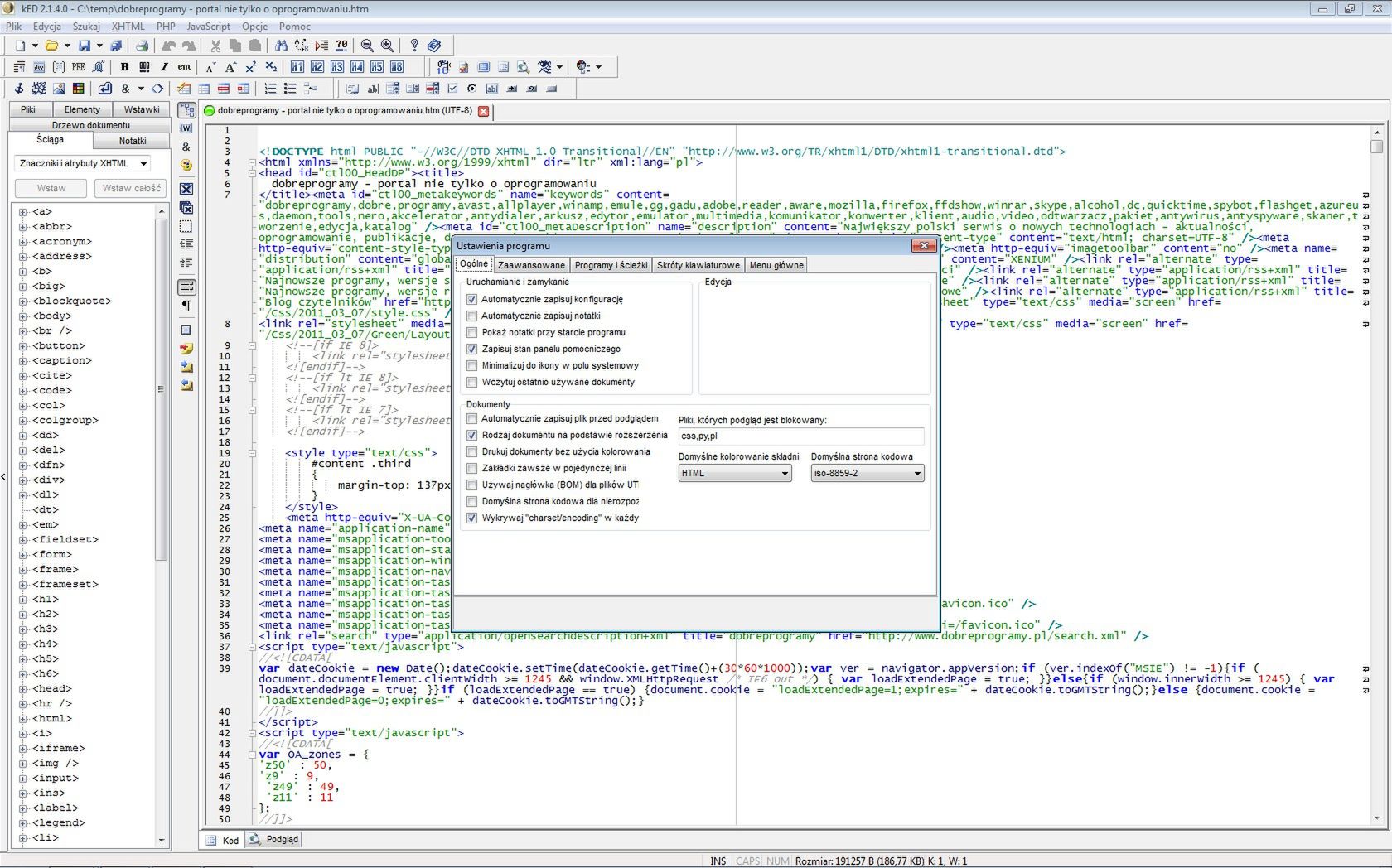This screenshot has height=868, width=1392.
Task: Create a new document from toolbar
Action: pyautogui.click(x=20, y=46)
